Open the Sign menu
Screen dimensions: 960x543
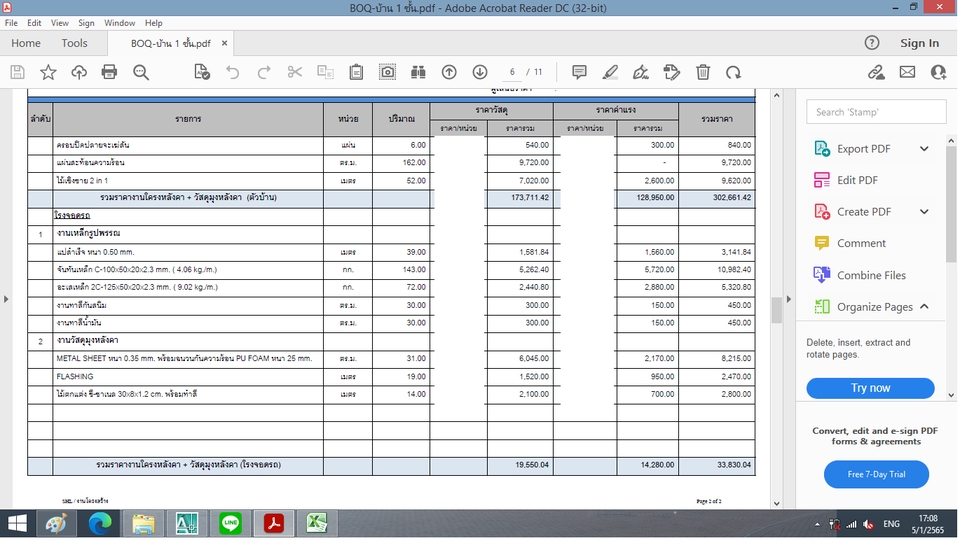pos(86,23)
